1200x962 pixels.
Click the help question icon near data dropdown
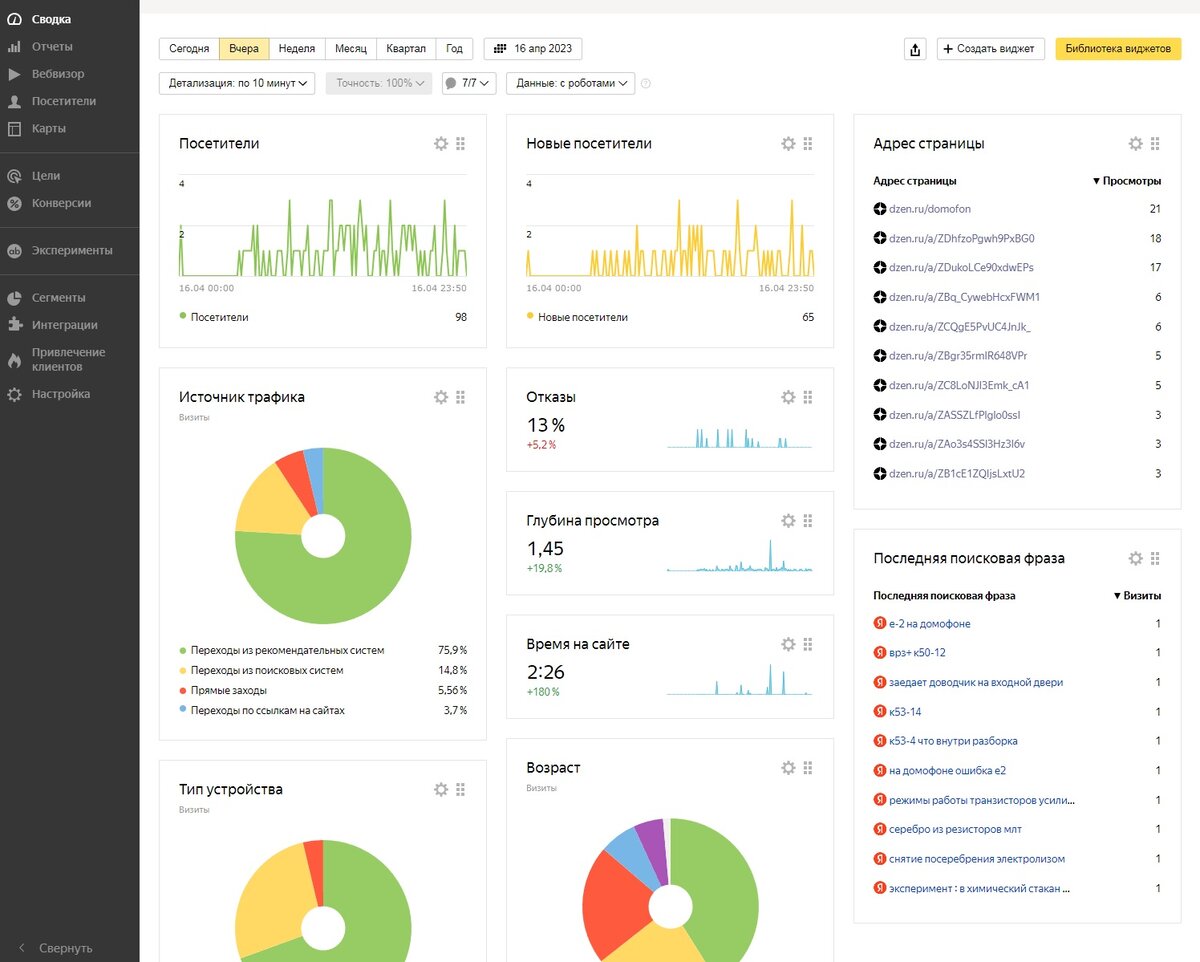pos(646,84)
